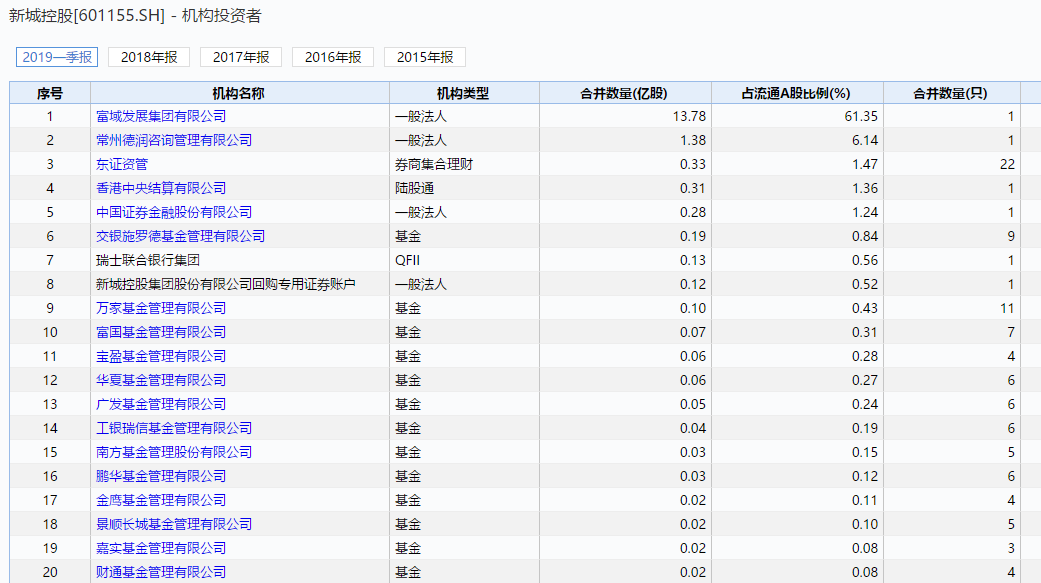Open 南方基金管理股份有限公司 link
The height and width of the screenshot is (583, 1041).
[174, 452]
